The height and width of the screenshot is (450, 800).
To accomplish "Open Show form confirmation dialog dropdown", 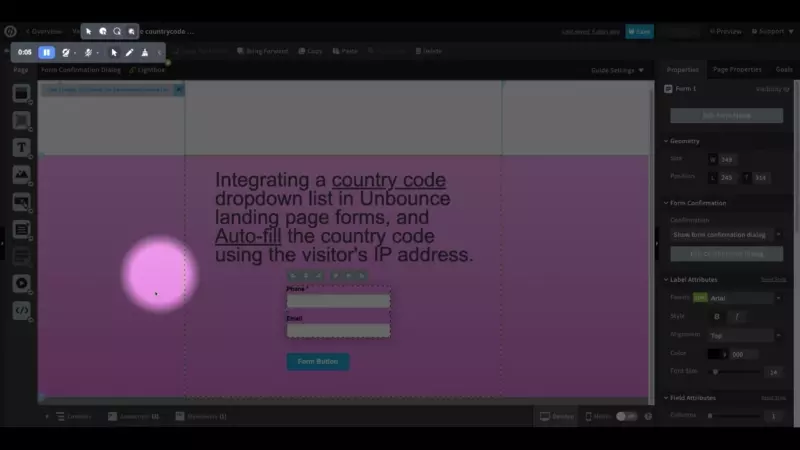I will pos(727,235).
